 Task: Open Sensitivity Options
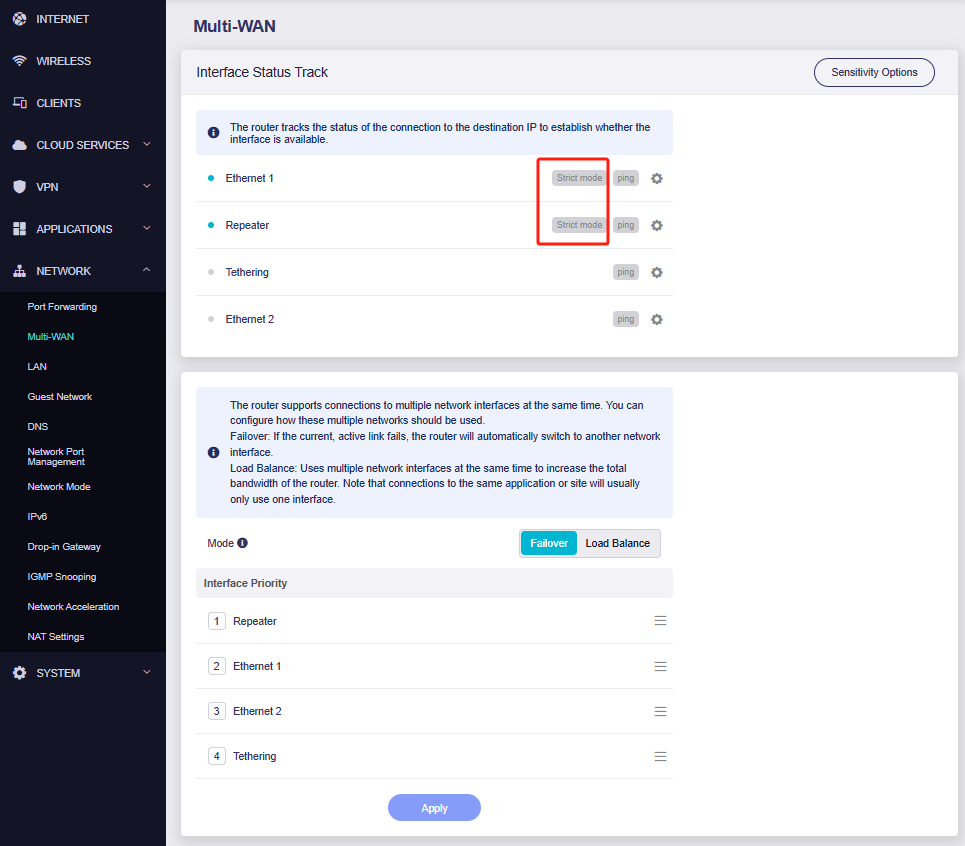pos(874,72)
